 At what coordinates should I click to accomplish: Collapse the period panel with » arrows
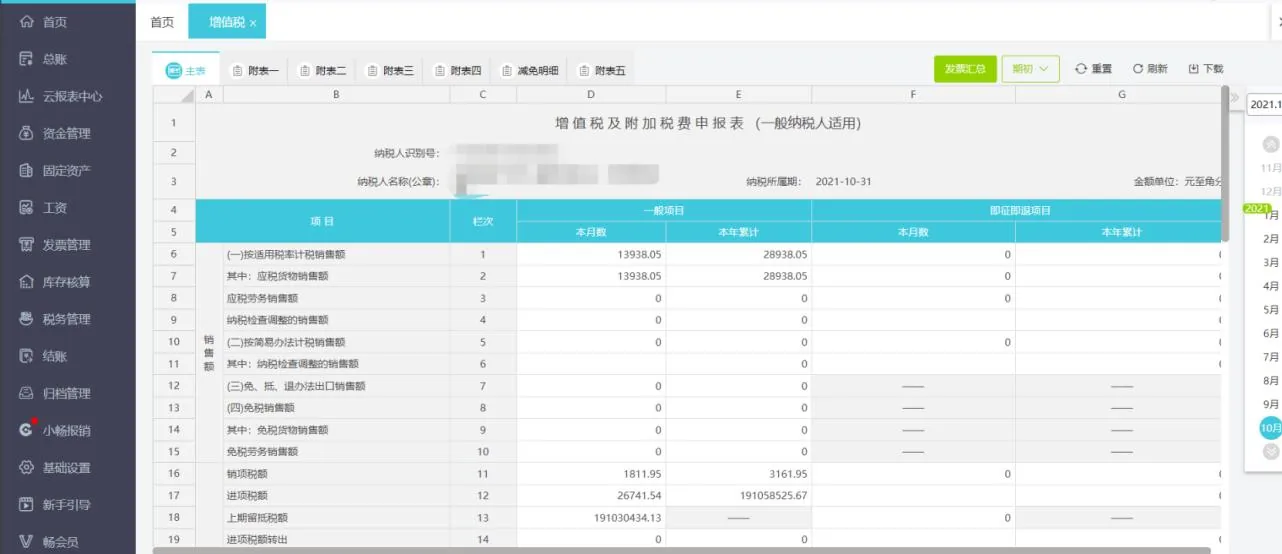[x=1235, y=99]
